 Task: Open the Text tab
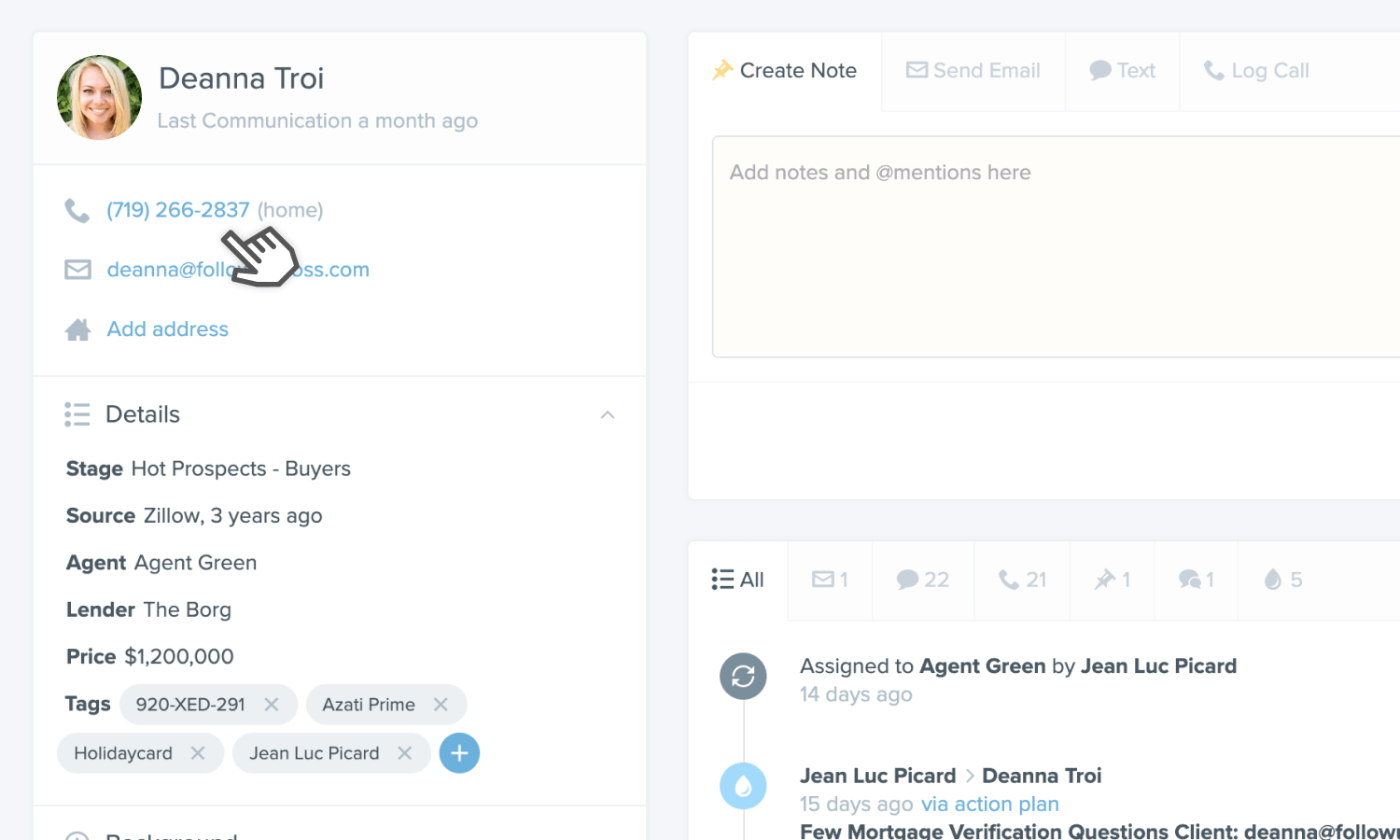1123,71
